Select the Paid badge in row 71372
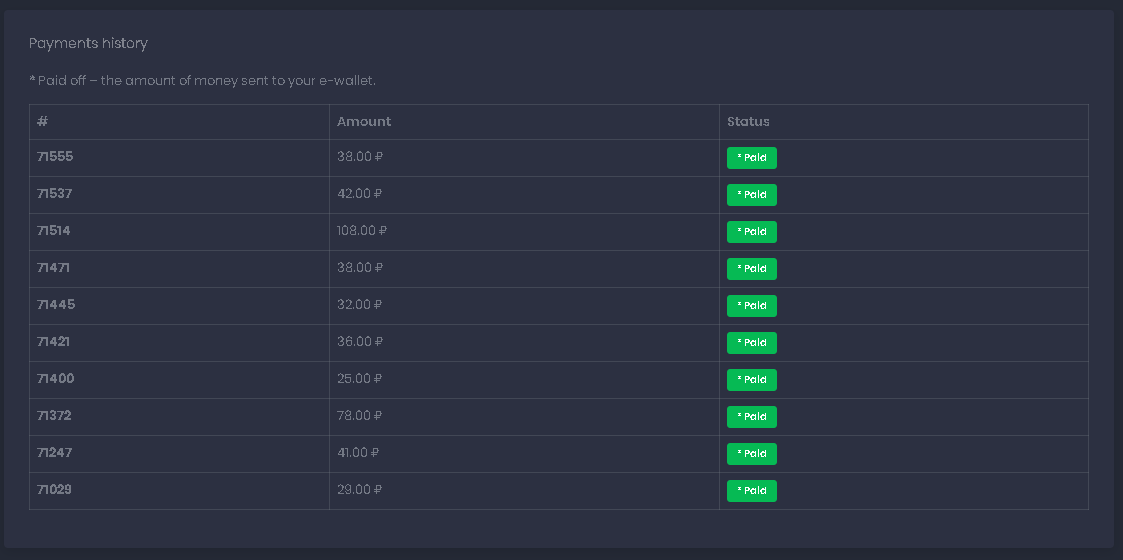 click(751, 417)
